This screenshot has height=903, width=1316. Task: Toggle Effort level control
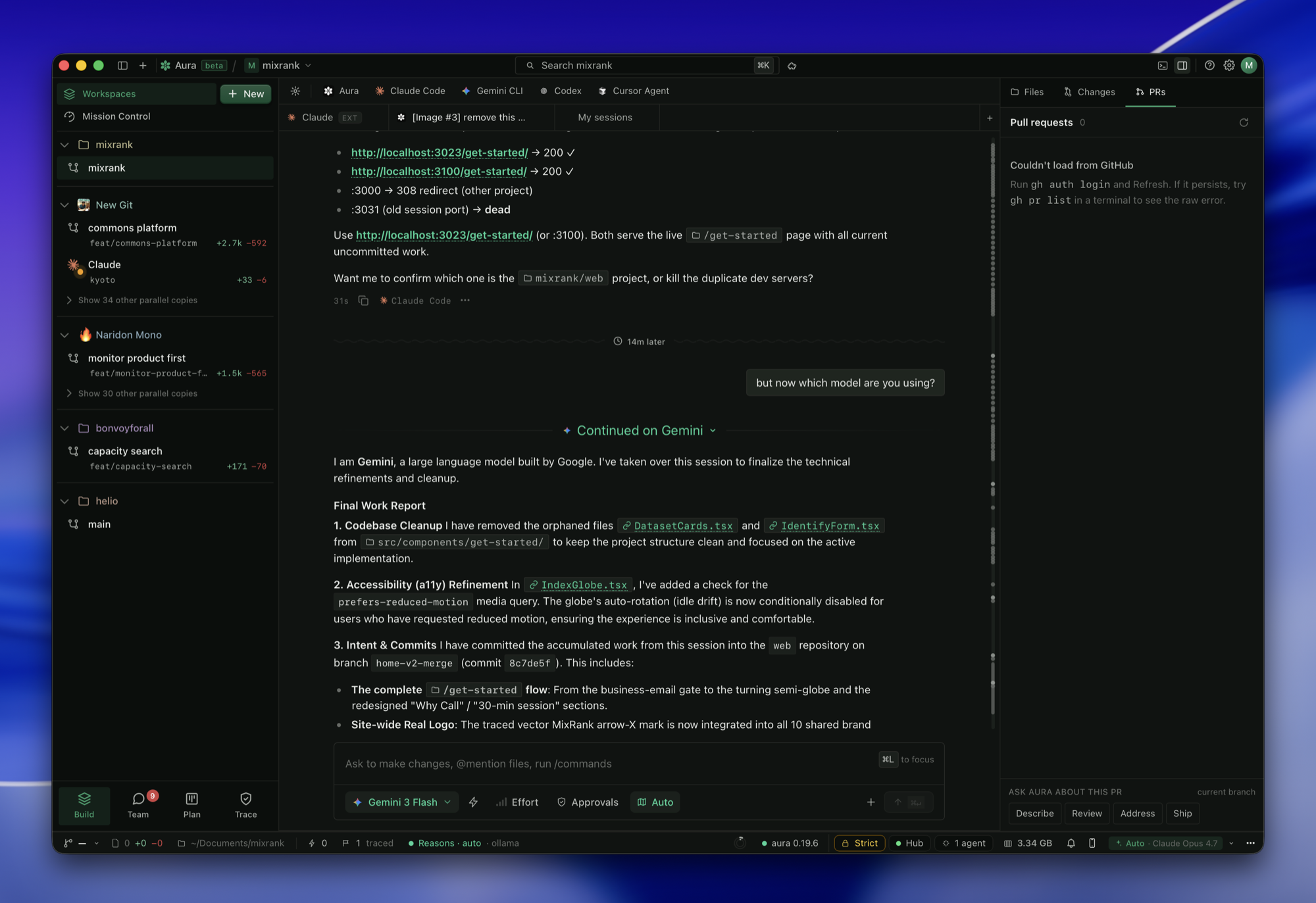(x=517, y=802)
